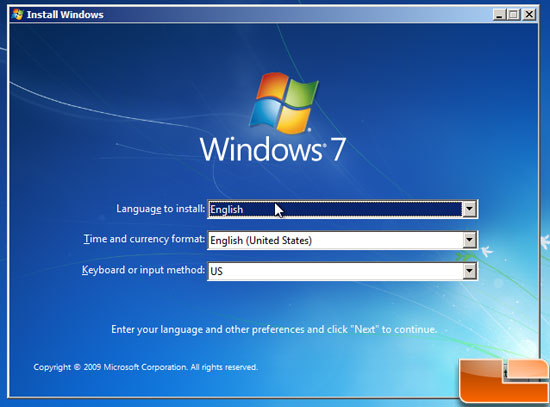Click the Copyright 2009 Microsoft Corporation text
This screenshot has height=407, width=550.
(x=146, y=367)
